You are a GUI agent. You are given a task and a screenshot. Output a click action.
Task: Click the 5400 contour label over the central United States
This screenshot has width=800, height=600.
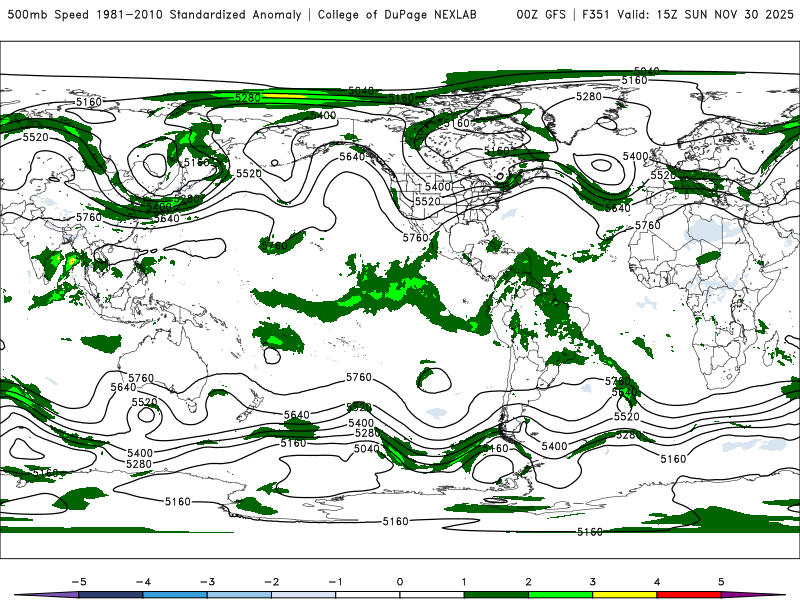[438, 187]
